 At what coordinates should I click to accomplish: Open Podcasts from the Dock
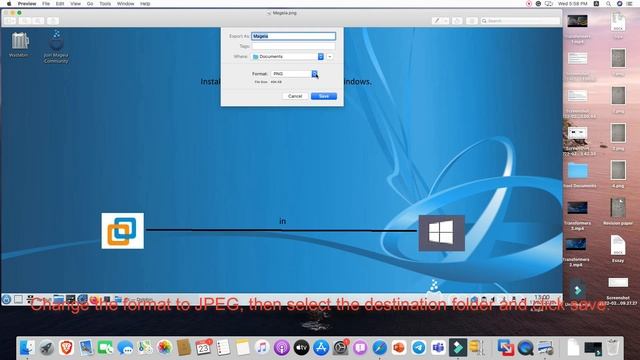282,348
